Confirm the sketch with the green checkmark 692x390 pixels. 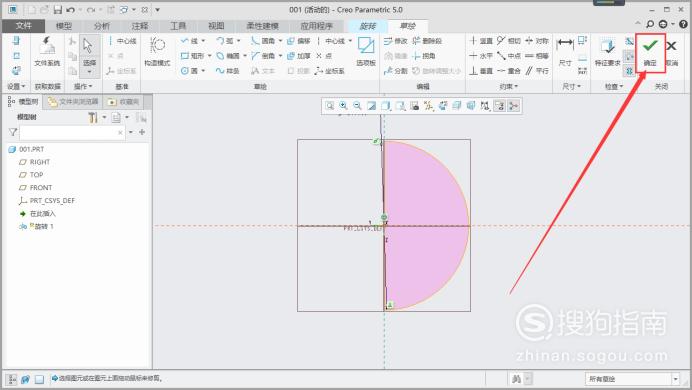pos(650,52)
